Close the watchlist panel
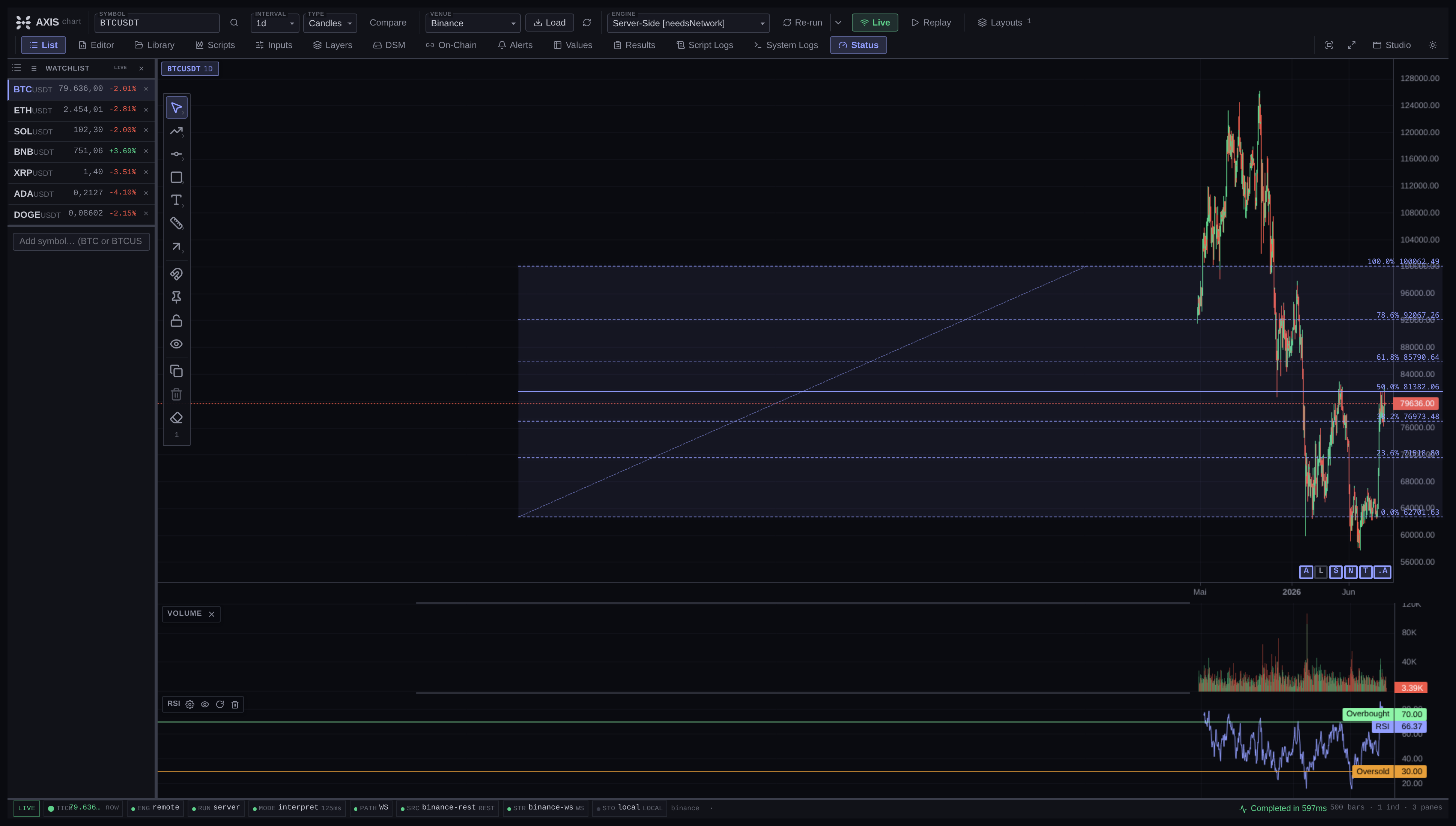 pyautogui.click(x=141, y=69)
